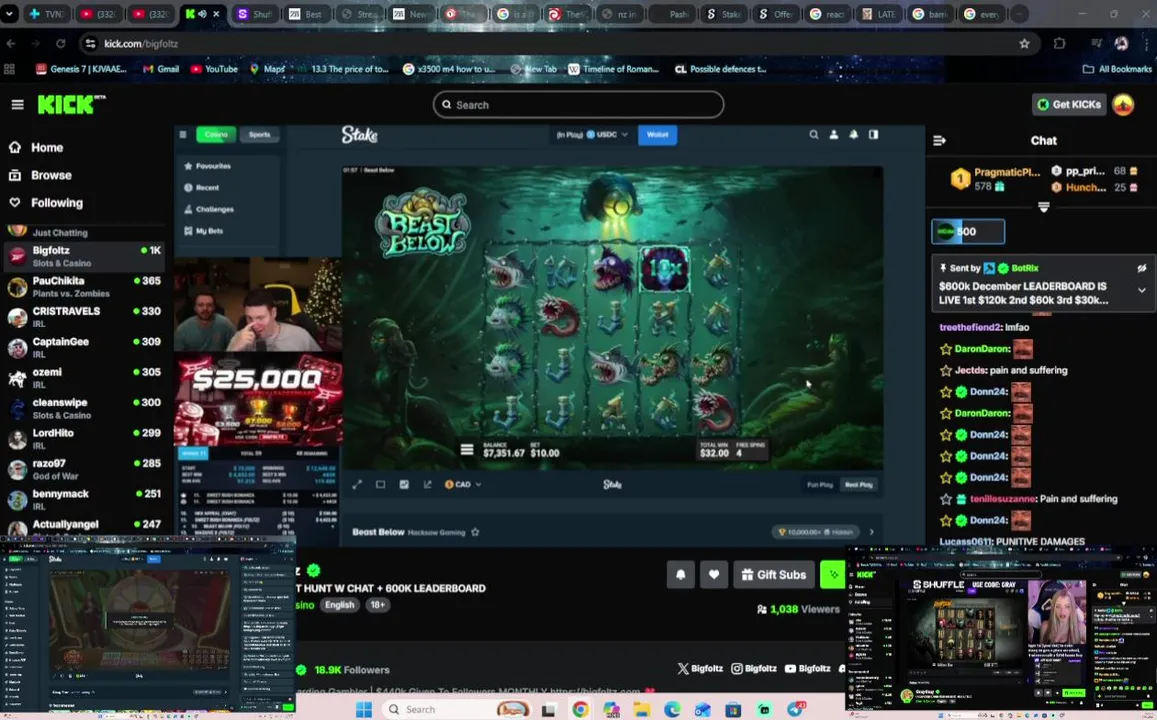The image size is (1157, 720).
Task: Open the Kick hamburger menu
Action: [18, 105]
